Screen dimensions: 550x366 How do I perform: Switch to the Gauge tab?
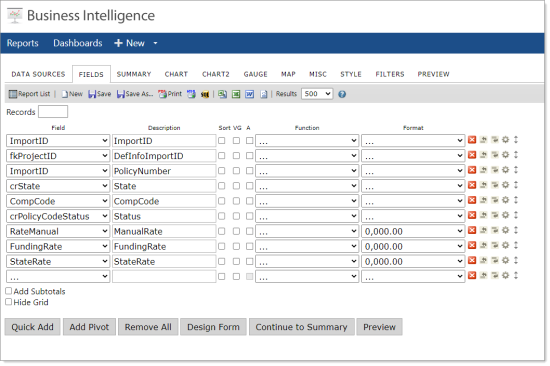pos(256,74)
